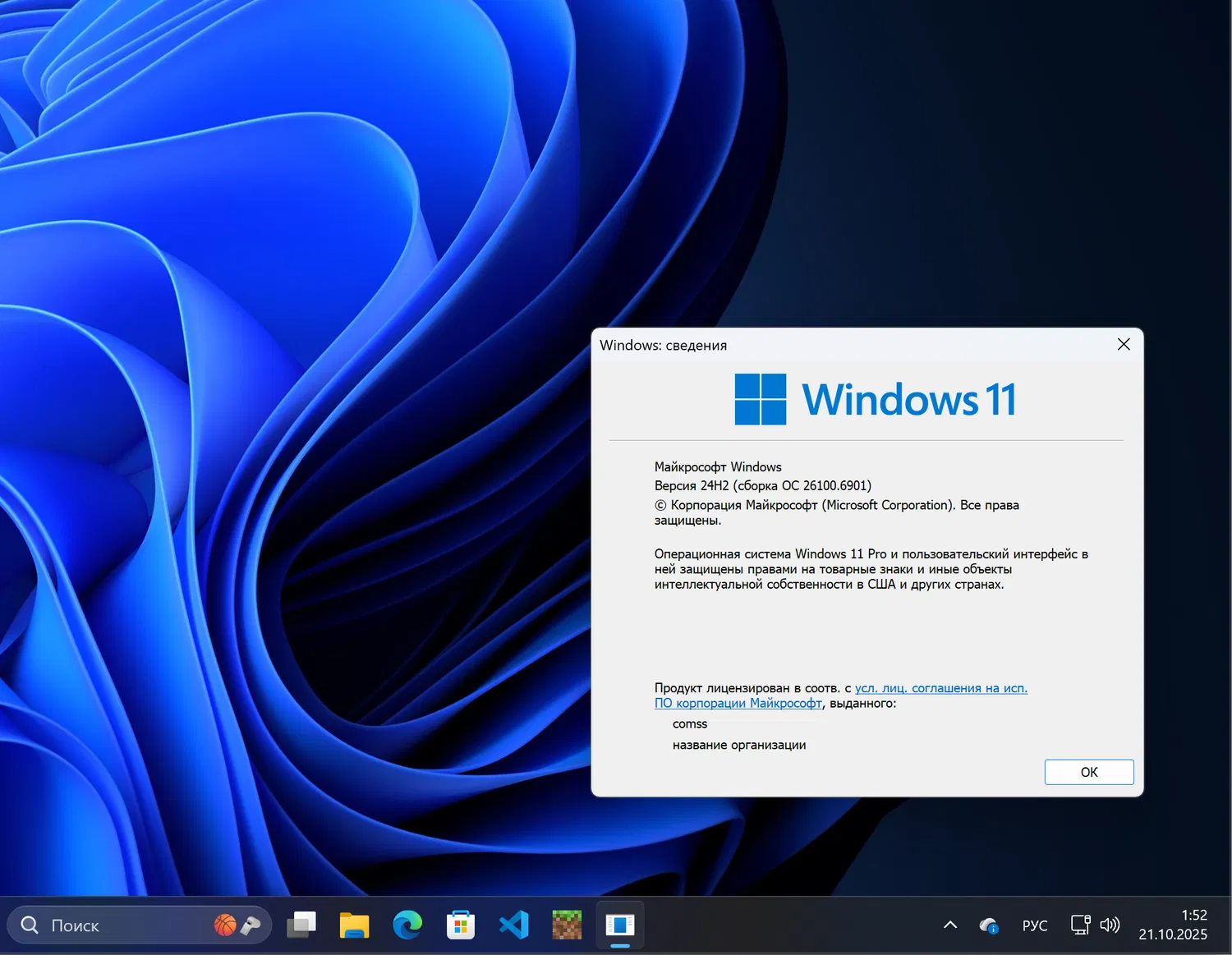Select the active winver window on taskbar
The image size is (1232, 955).
click(x=619, y=925)
